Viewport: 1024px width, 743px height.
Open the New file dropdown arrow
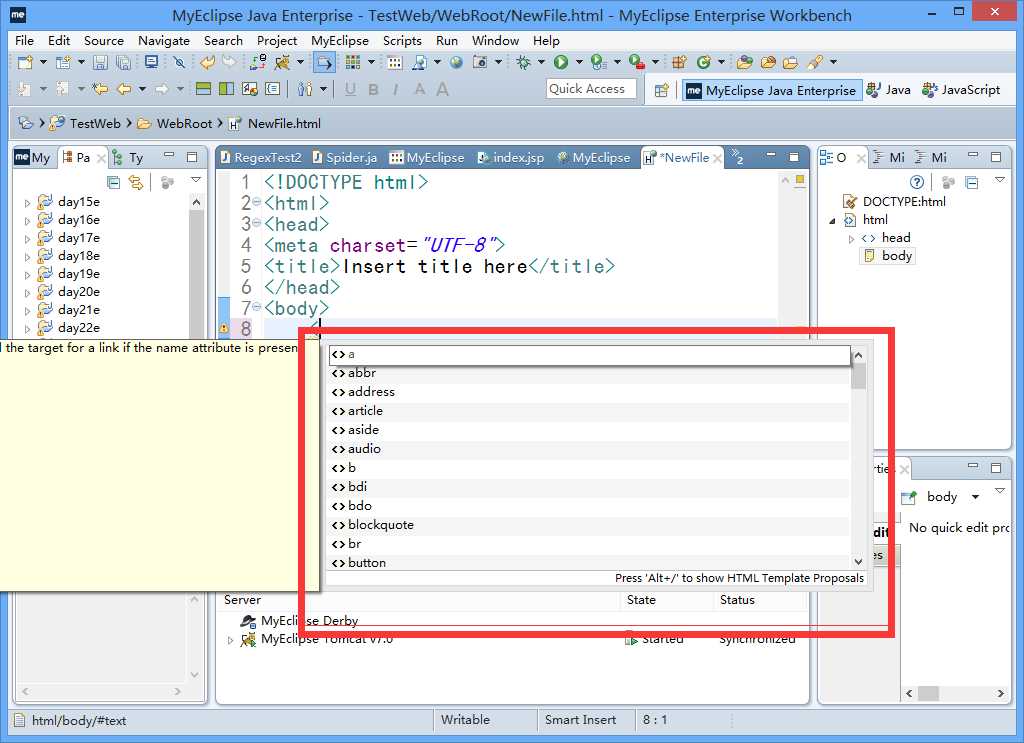coord(43,62)
